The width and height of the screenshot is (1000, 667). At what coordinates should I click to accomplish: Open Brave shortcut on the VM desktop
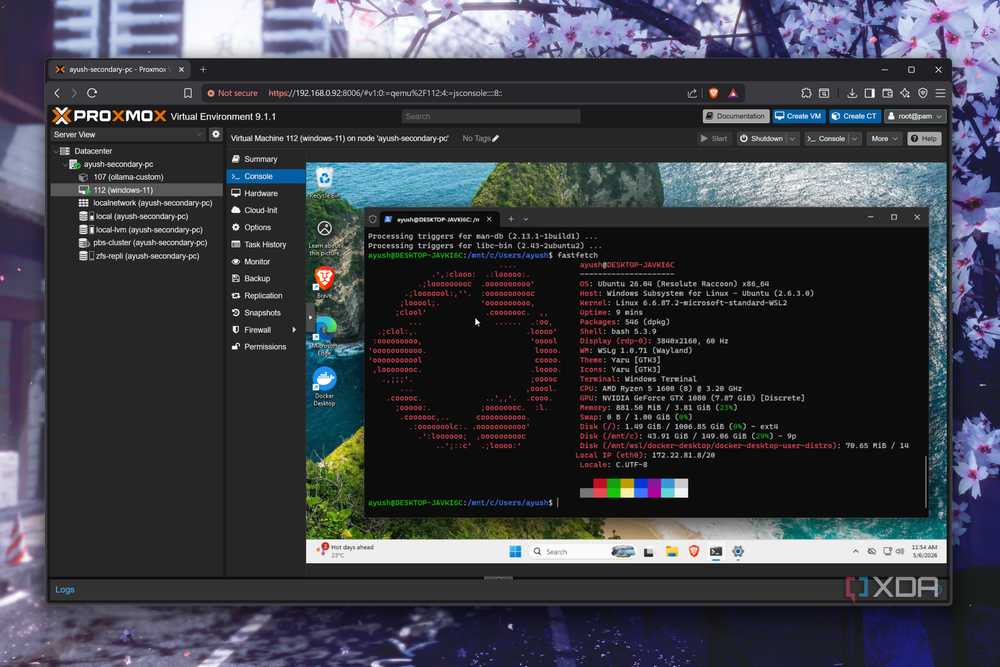[x=324, y=282]
